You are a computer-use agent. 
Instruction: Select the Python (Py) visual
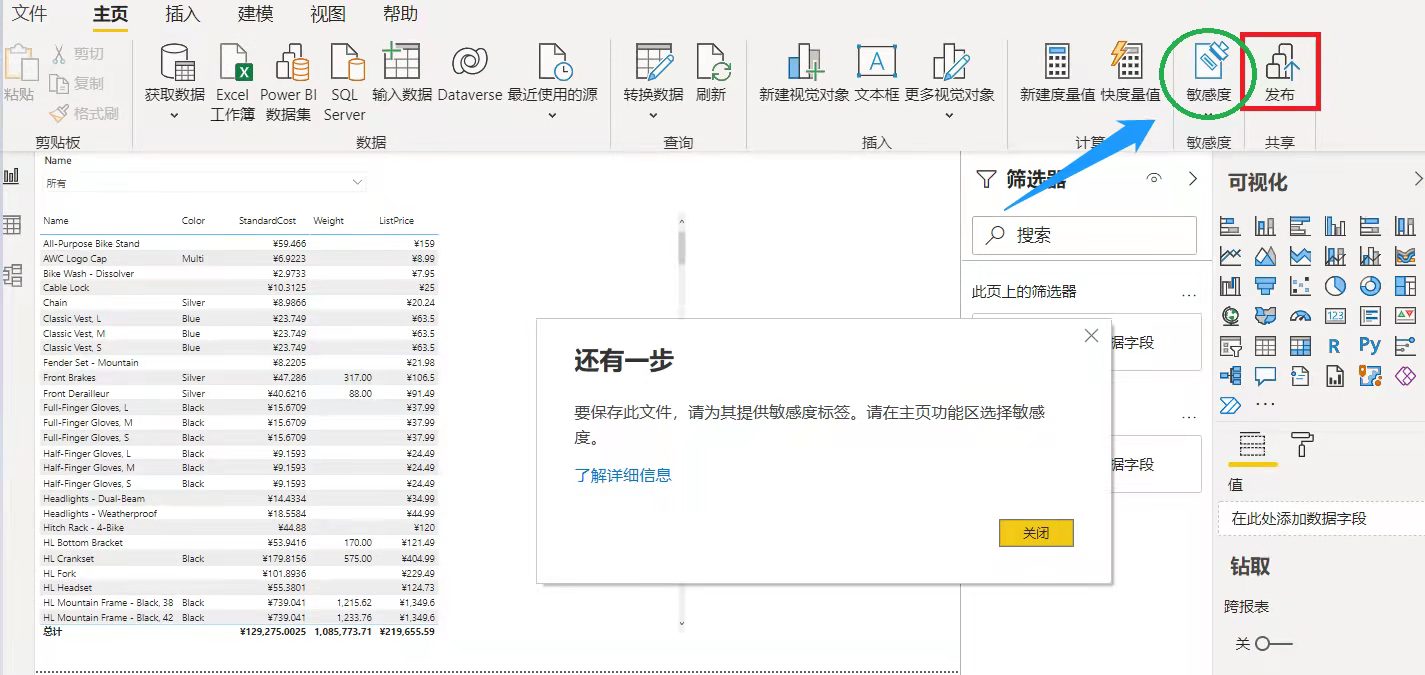[1370, 346]
